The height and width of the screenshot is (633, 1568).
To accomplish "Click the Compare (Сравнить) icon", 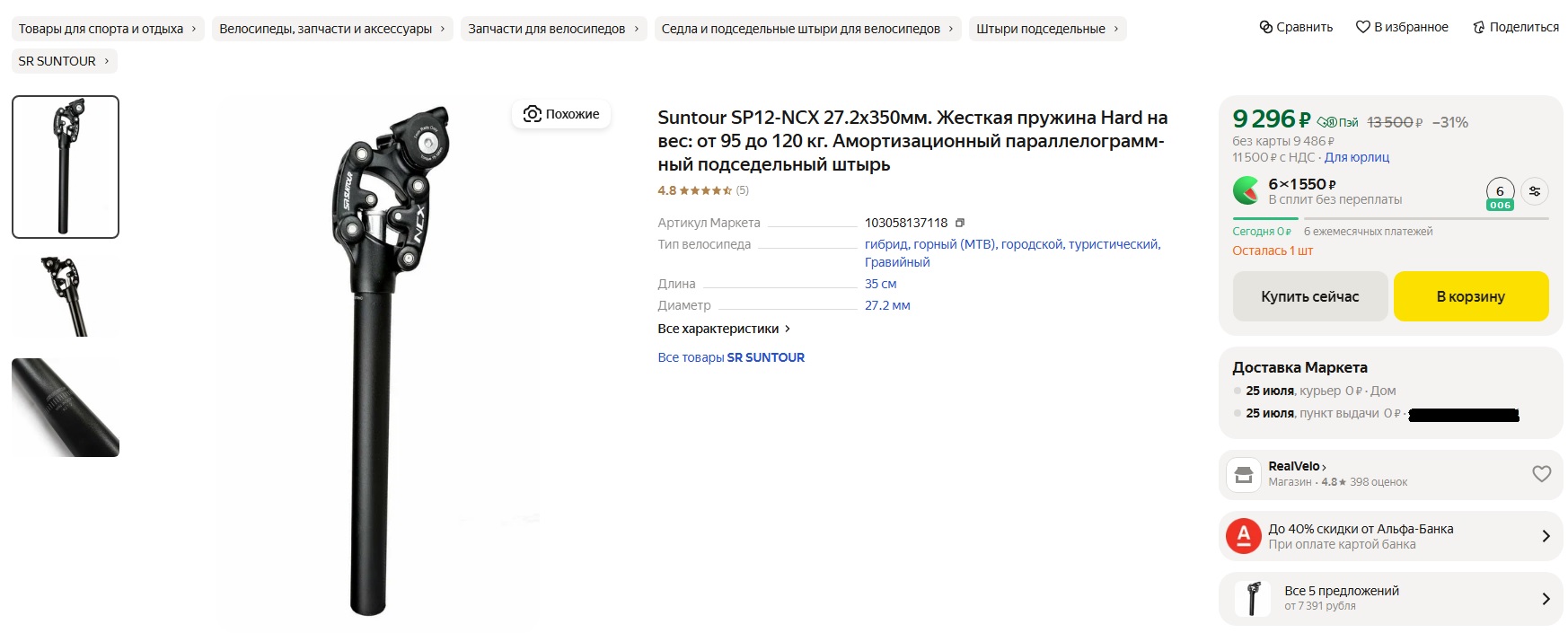I will point(1266,27).
